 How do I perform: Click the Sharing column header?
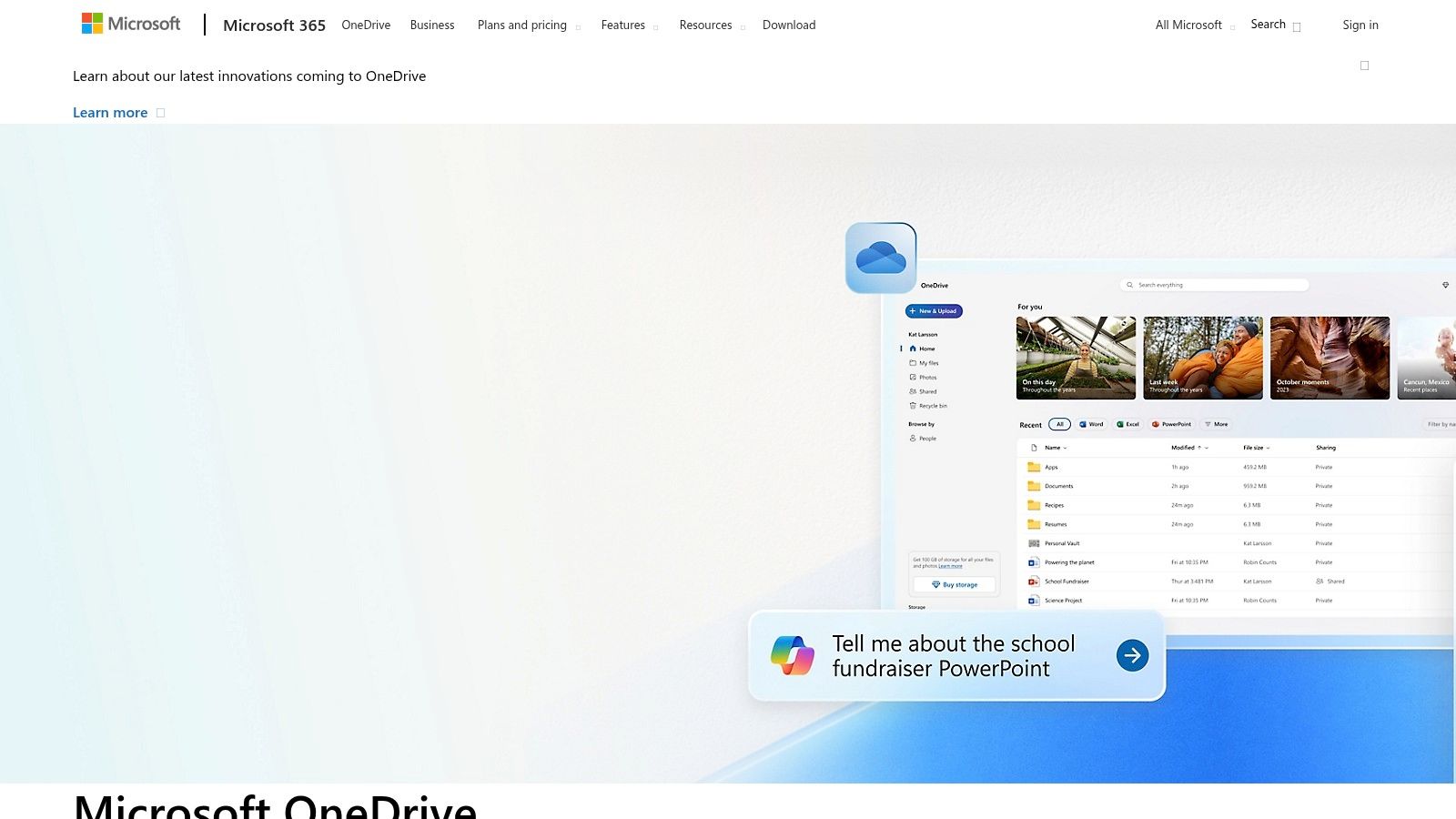1326,448
